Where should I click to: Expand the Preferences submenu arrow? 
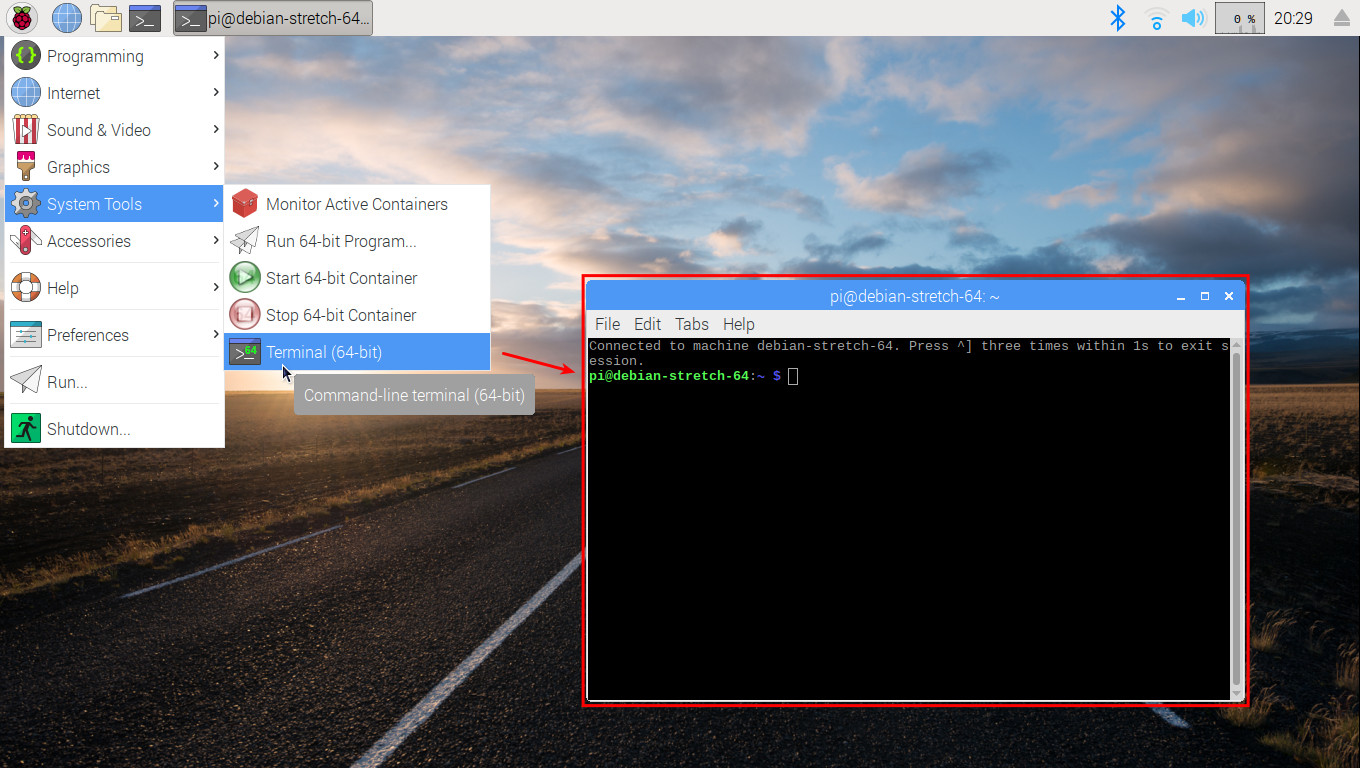point(215,335)
